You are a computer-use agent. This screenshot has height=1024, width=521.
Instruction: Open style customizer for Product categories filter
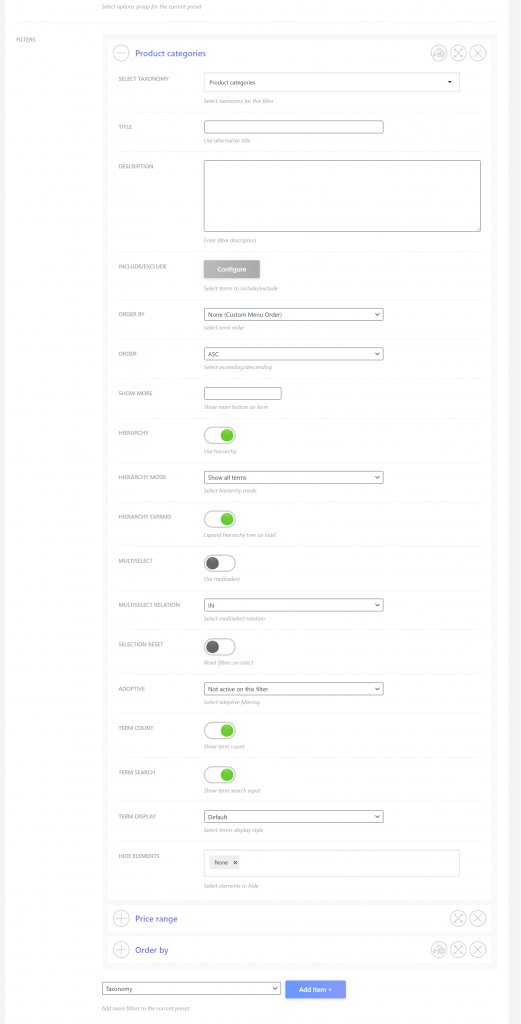439,53
